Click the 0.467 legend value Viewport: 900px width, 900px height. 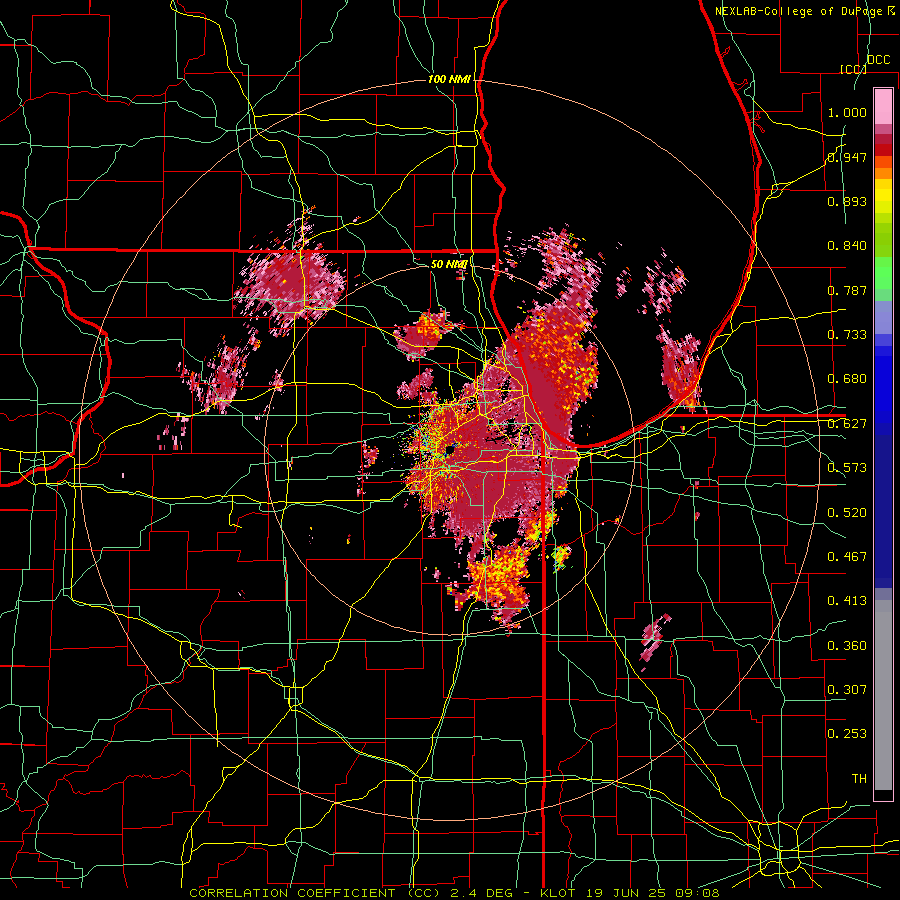click(x=847, y=557)
